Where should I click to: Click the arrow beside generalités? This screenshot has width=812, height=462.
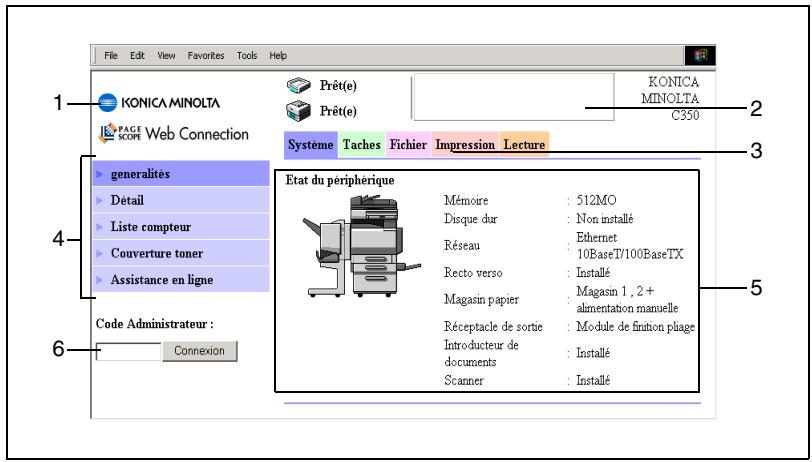[100, 175]
